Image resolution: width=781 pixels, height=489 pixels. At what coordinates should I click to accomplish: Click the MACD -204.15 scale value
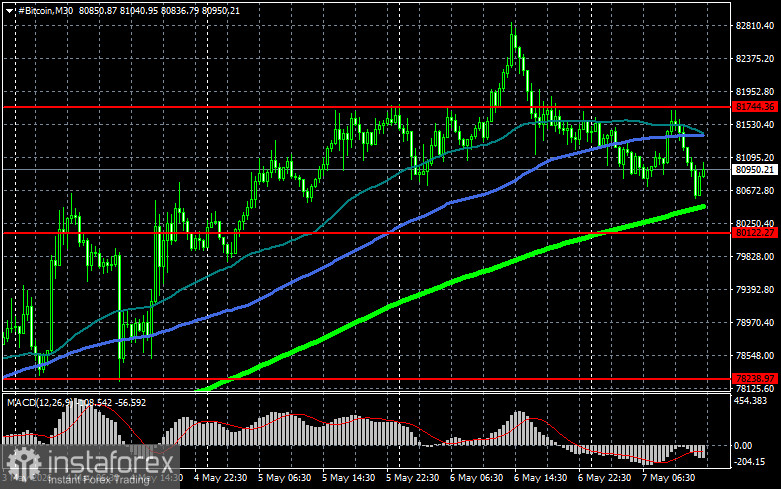click(750, 462)
